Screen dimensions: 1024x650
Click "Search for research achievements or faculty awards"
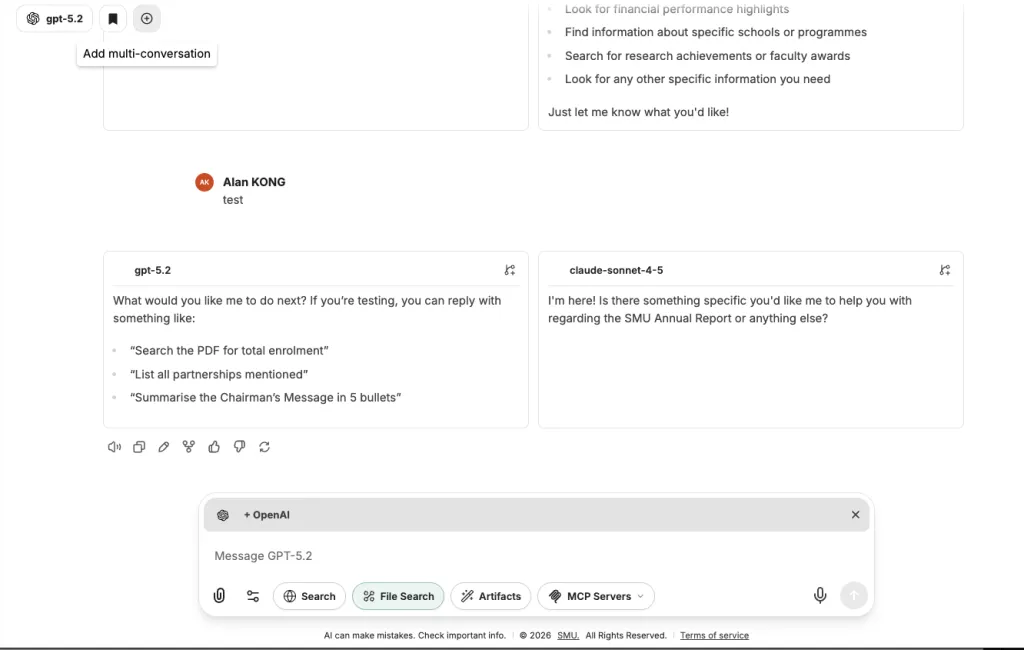point(707,56)
